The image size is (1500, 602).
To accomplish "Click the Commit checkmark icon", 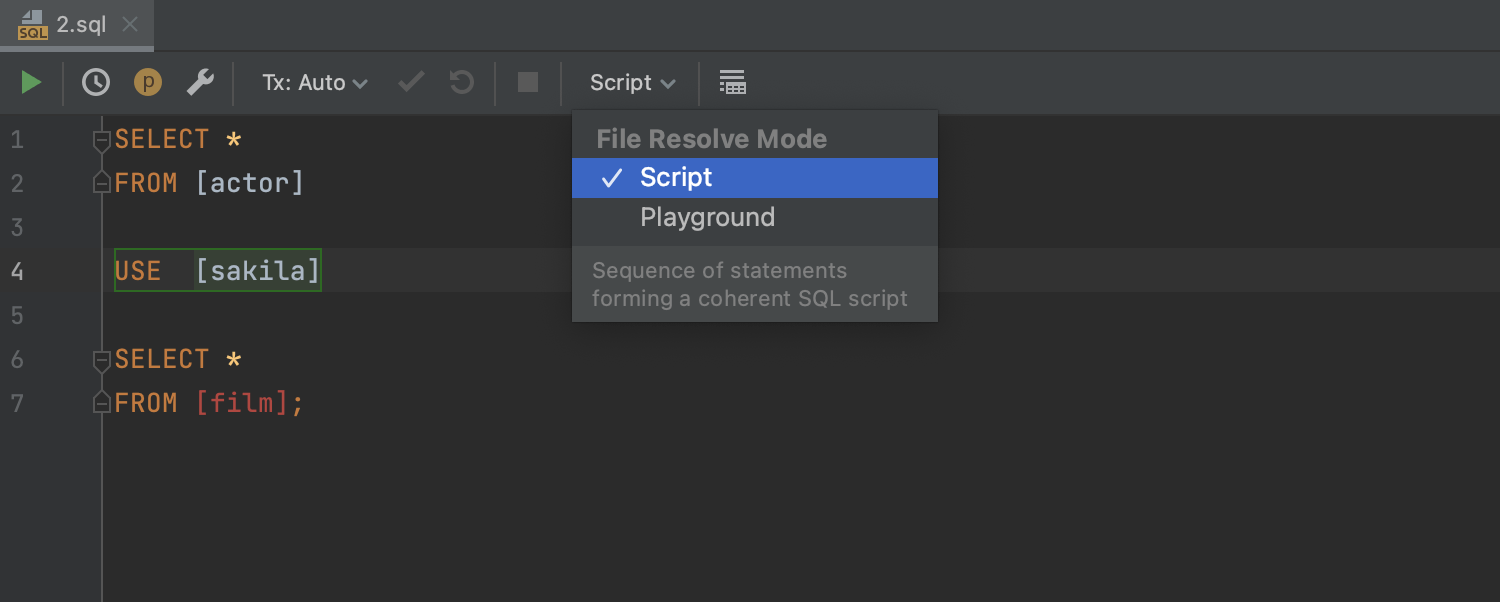I will [411, 82].
